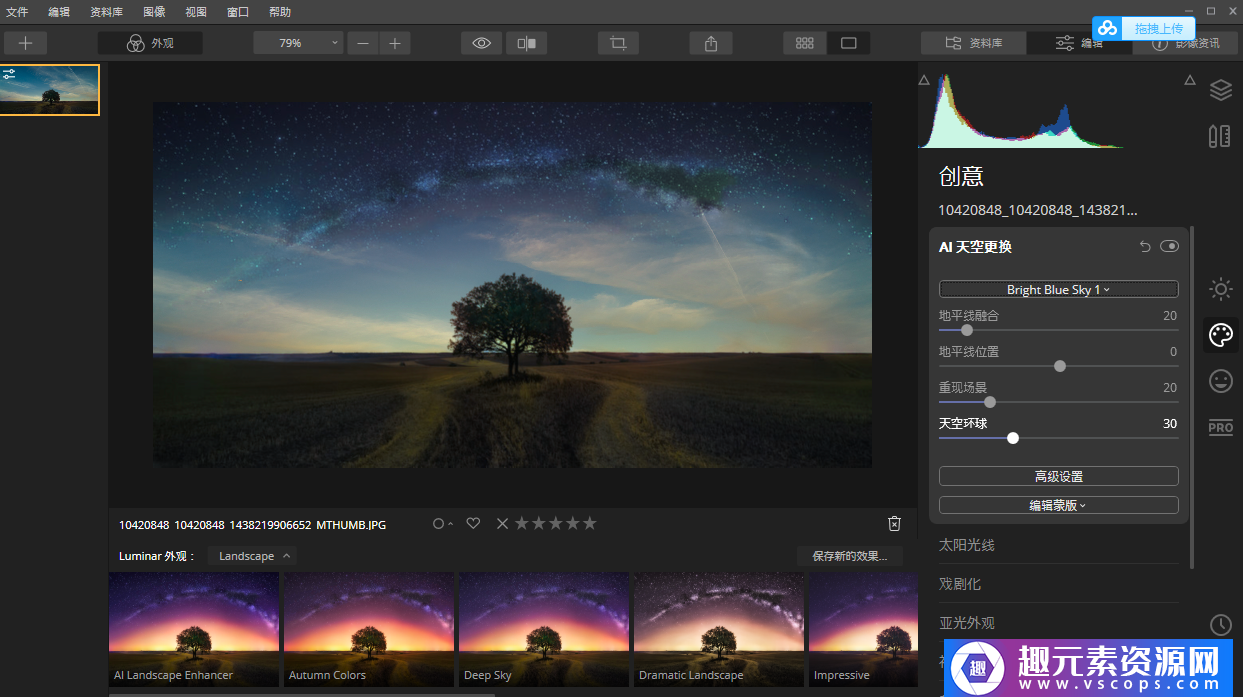Open the Landscape looks category dropdown
Image resolution: width=1243 pixels, height=697 pixels.
(254, 556)
